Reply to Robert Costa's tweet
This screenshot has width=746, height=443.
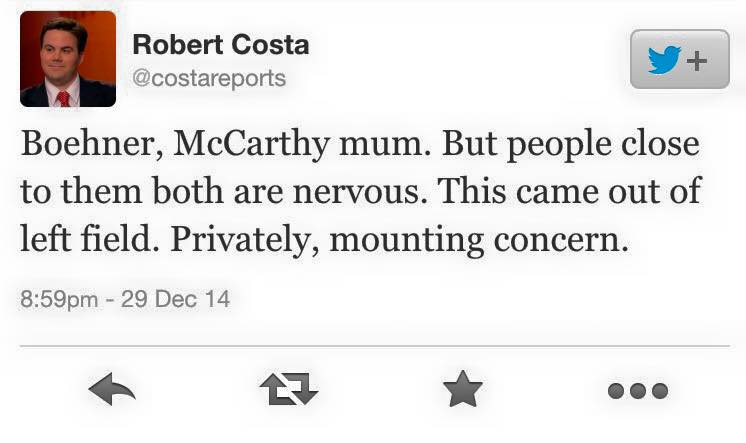tap(111, 389)
